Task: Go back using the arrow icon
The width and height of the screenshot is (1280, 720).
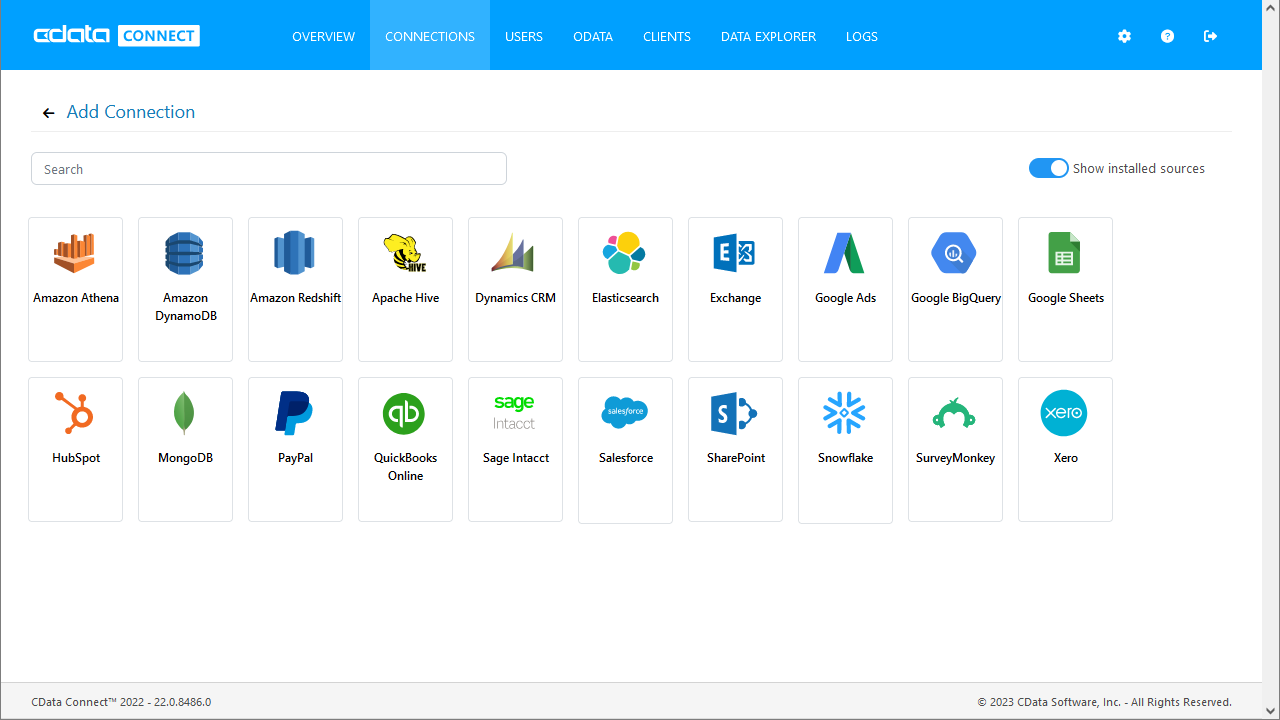Action: click(48, 113)
